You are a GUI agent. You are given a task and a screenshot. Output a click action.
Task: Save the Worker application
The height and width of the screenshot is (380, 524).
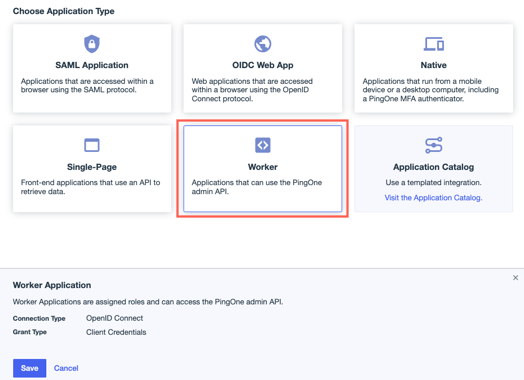29,368
